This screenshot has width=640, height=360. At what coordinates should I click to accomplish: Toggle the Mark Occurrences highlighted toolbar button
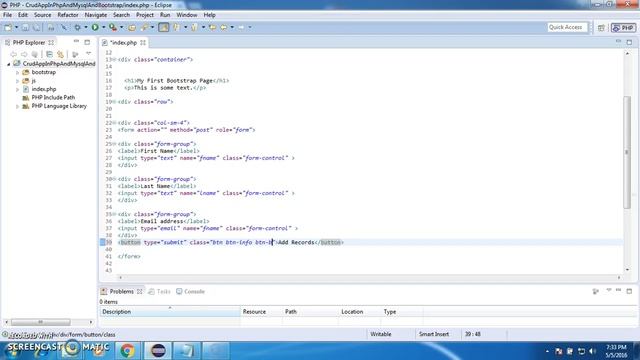click(x=164, y=27)
